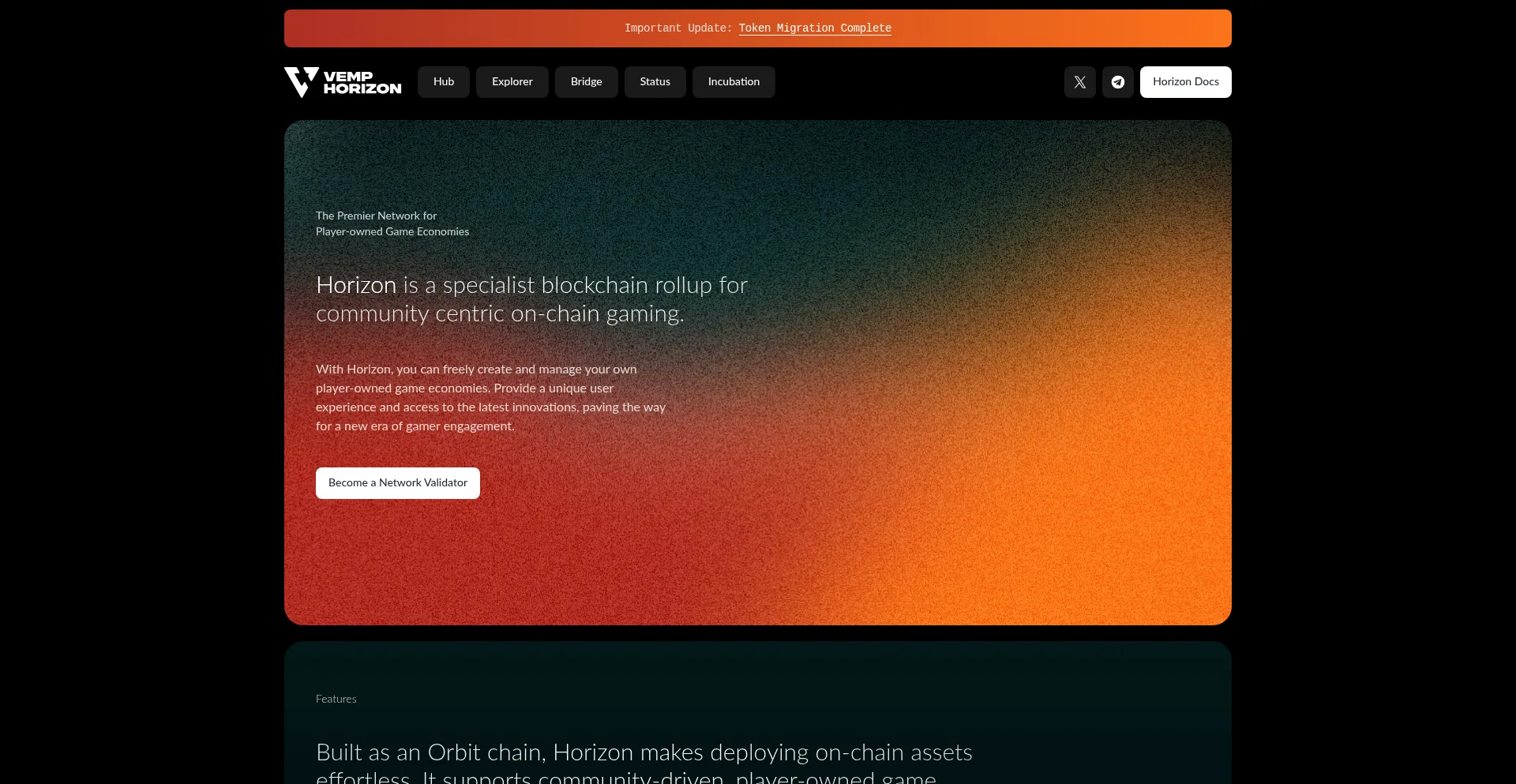This screenshot has height=784, width=1516.
Task: Select Bridge in the navigation bar
Action: click(x=586, y=82)
